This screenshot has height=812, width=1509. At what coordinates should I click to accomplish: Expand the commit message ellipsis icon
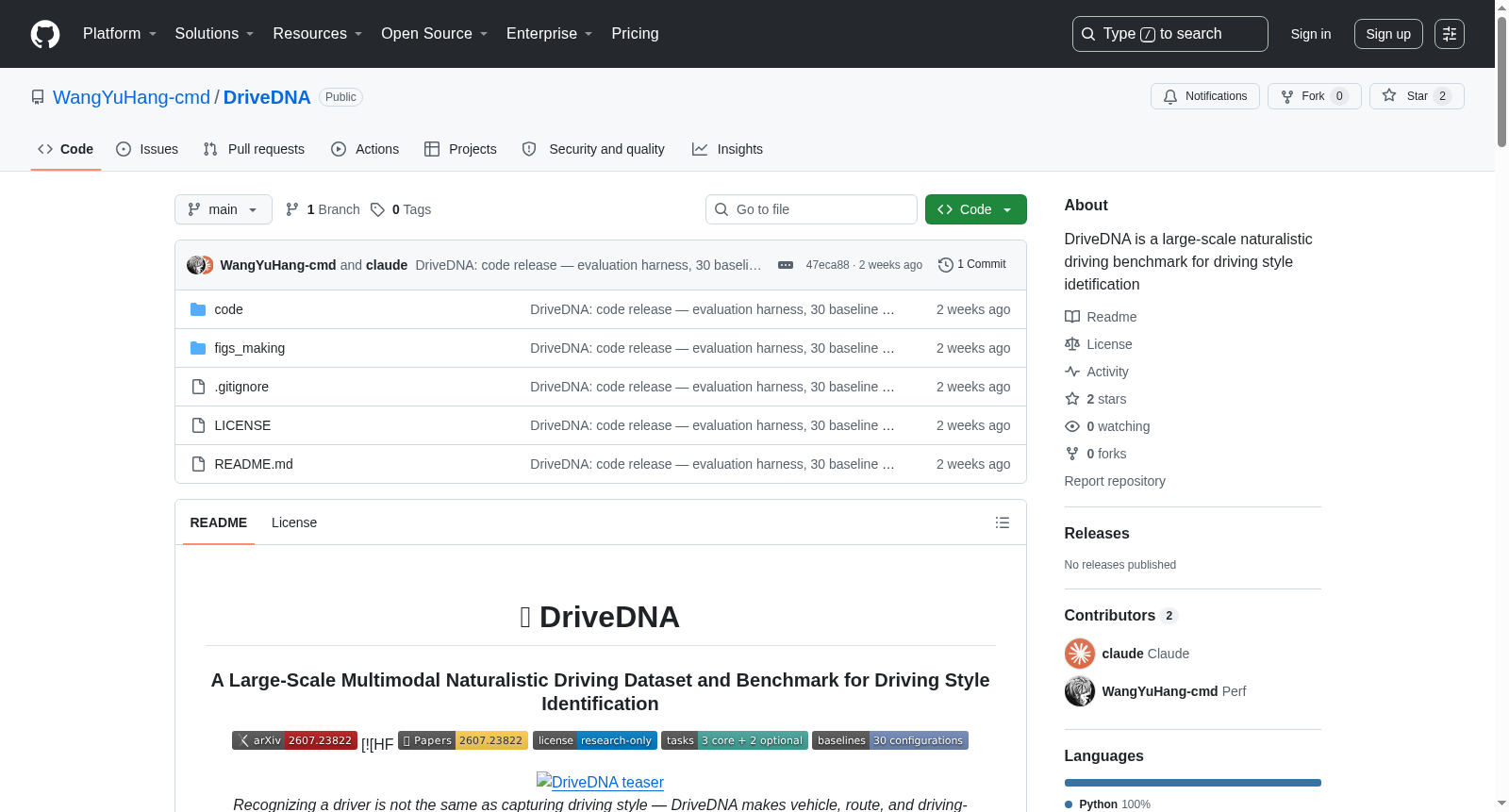click(x=785, y=265)
